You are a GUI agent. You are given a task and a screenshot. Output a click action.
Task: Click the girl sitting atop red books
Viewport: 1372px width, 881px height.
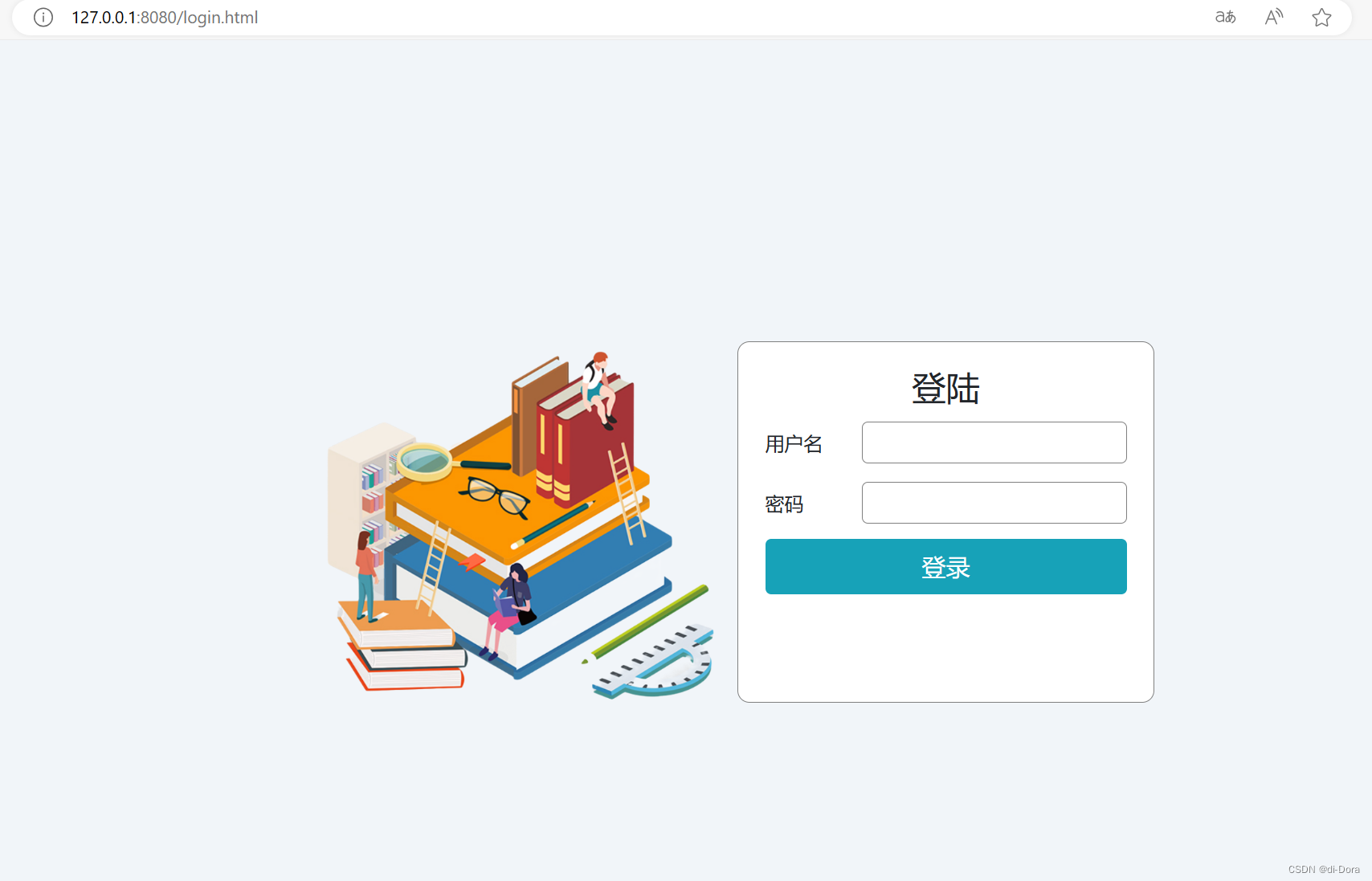599,390
